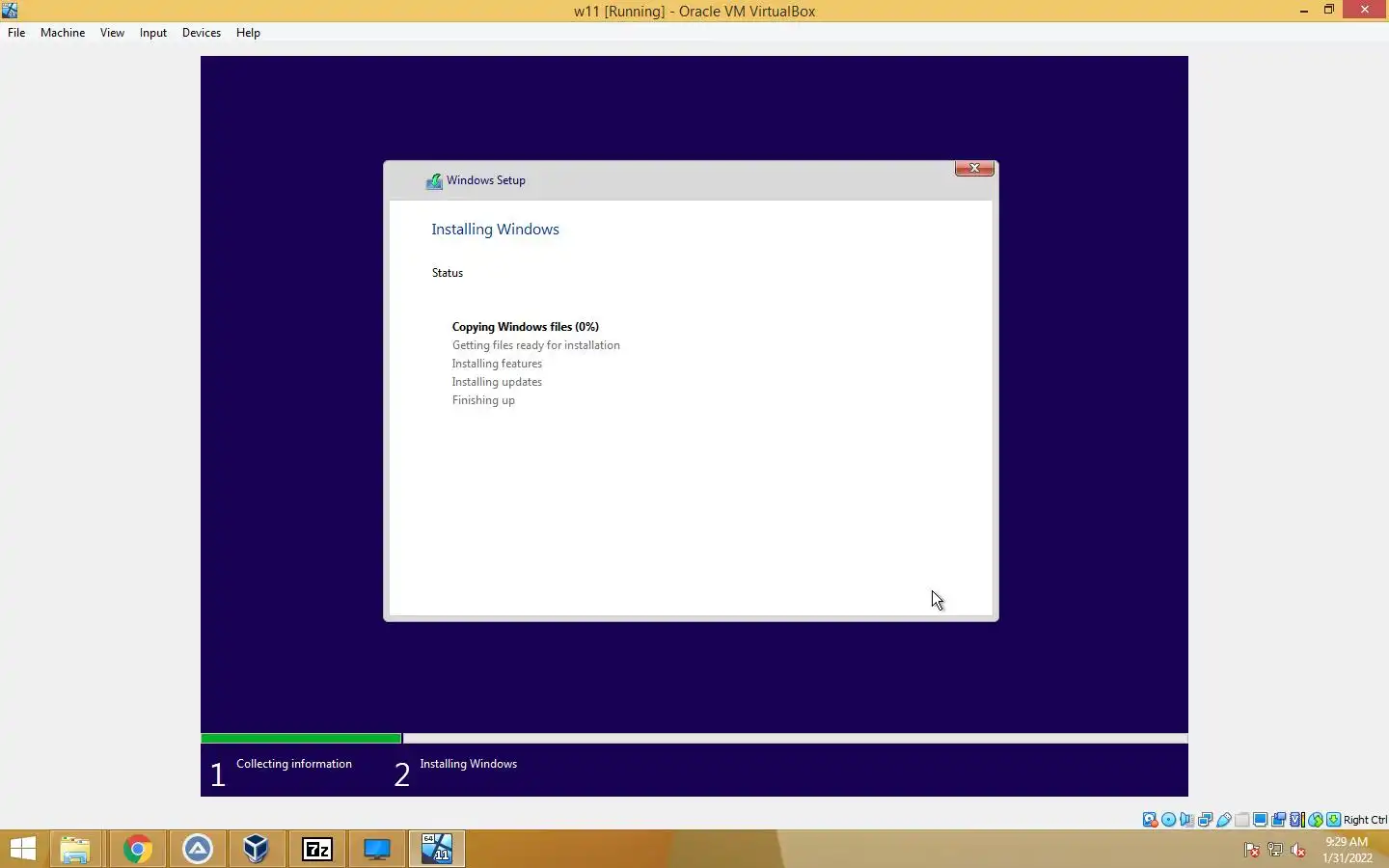Close the w11 VirtualBox window
The height and width of the screenshot is (868, 1389).
tap(1364, 10)
